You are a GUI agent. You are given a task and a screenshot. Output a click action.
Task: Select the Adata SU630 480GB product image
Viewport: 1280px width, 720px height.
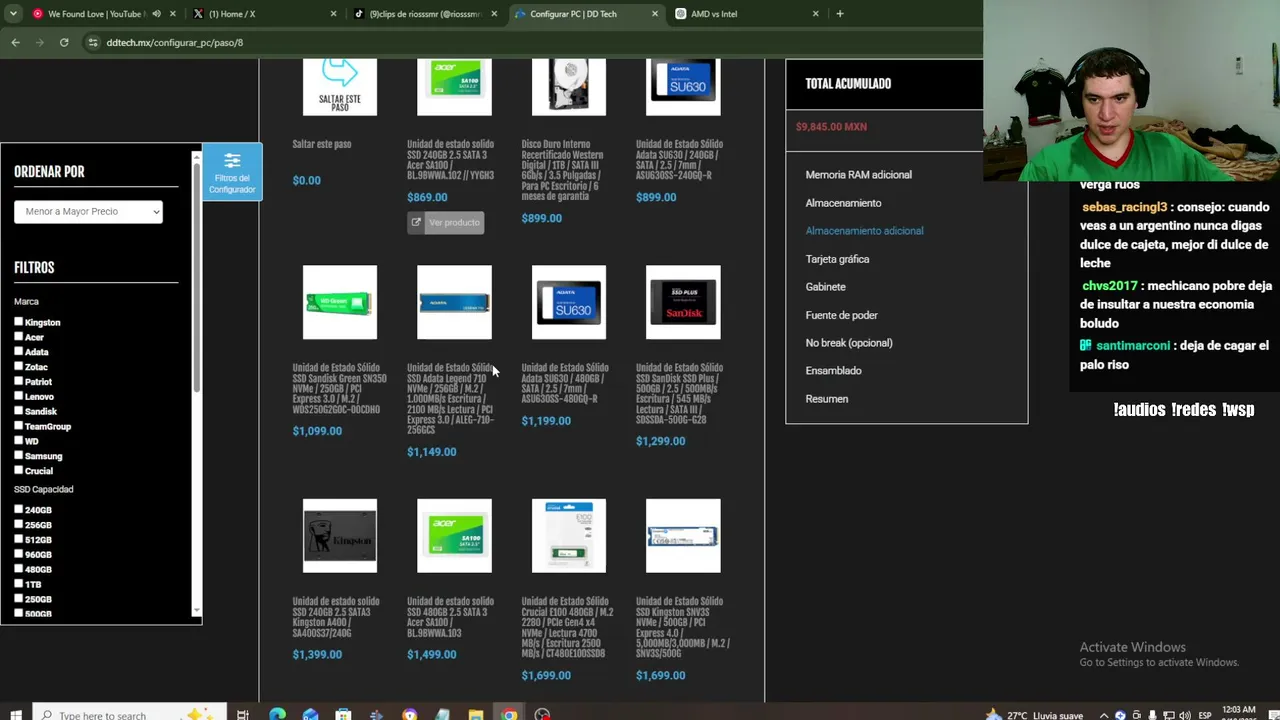click(x=569, y=302)
